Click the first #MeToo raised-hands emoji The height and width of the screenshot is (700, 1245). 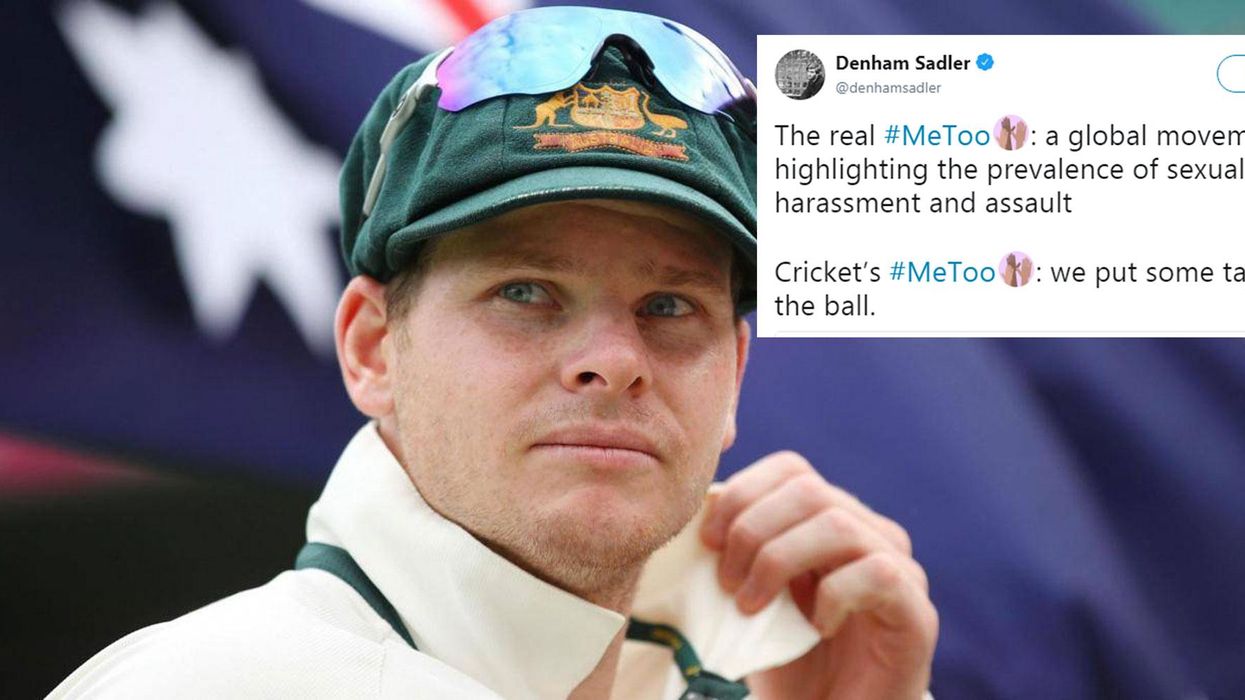[x=1011, y=133]
